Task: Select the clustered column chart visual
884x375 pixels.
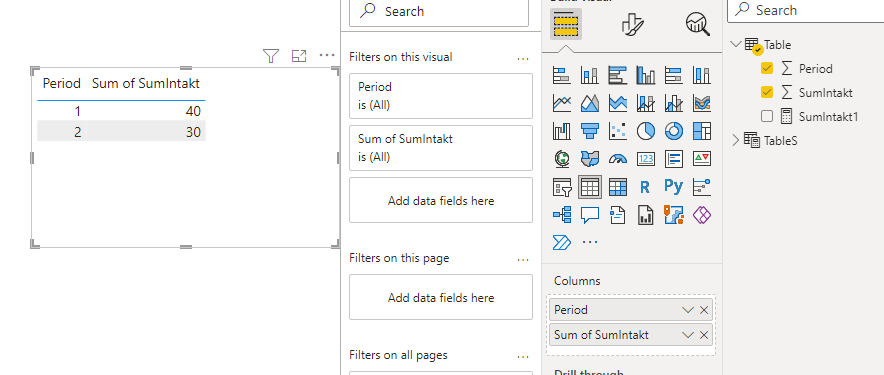Action: click(646, 75)
